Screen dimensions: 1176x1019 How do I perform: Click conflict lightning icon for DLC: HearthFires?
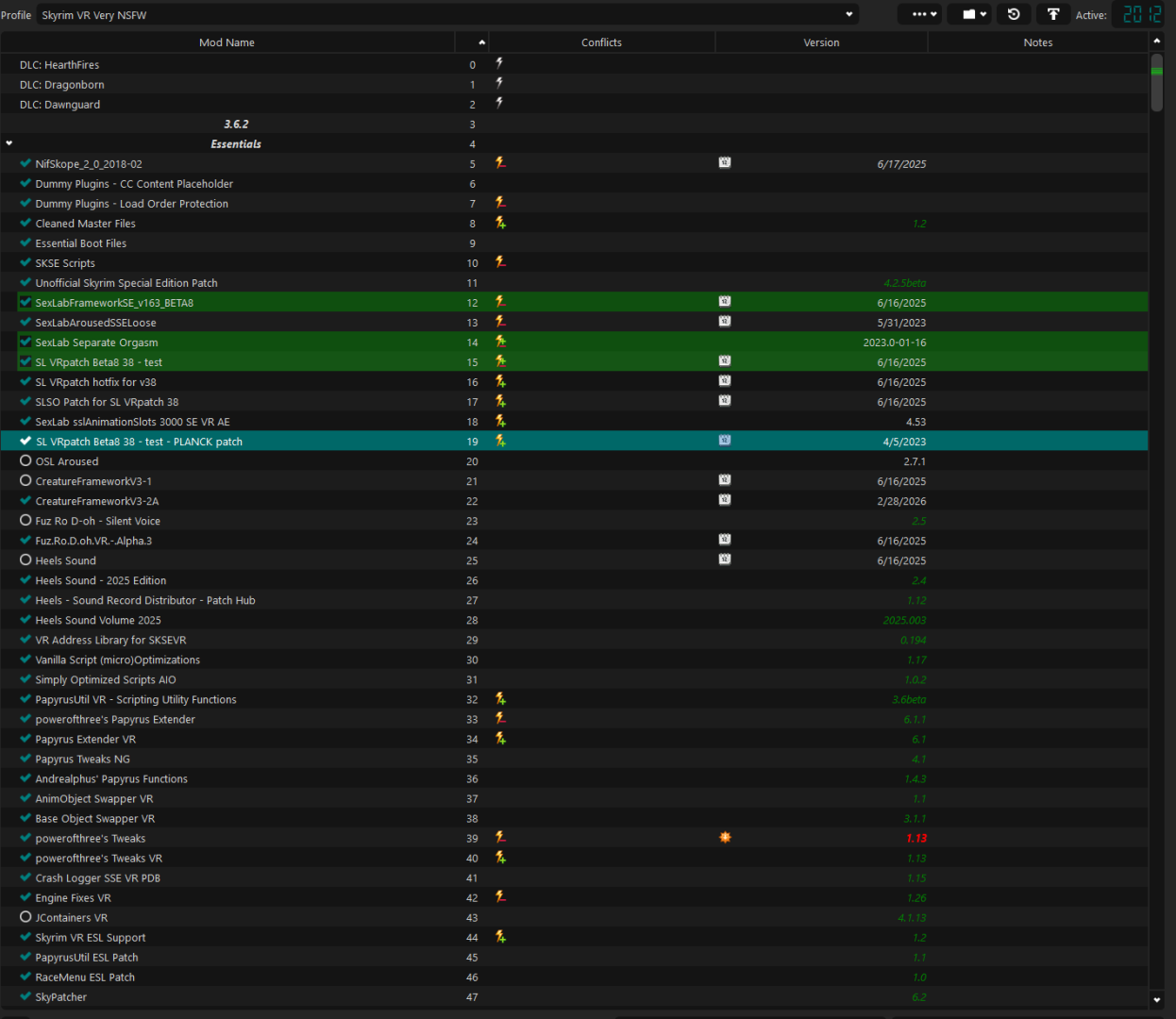499,63
